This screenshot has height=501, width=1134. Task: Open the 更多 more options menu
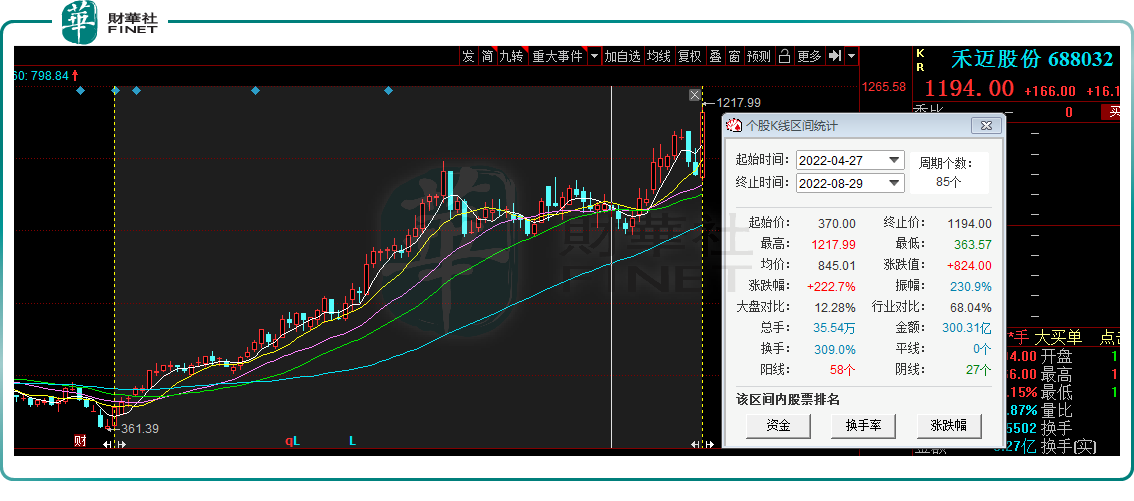(809, 56)
